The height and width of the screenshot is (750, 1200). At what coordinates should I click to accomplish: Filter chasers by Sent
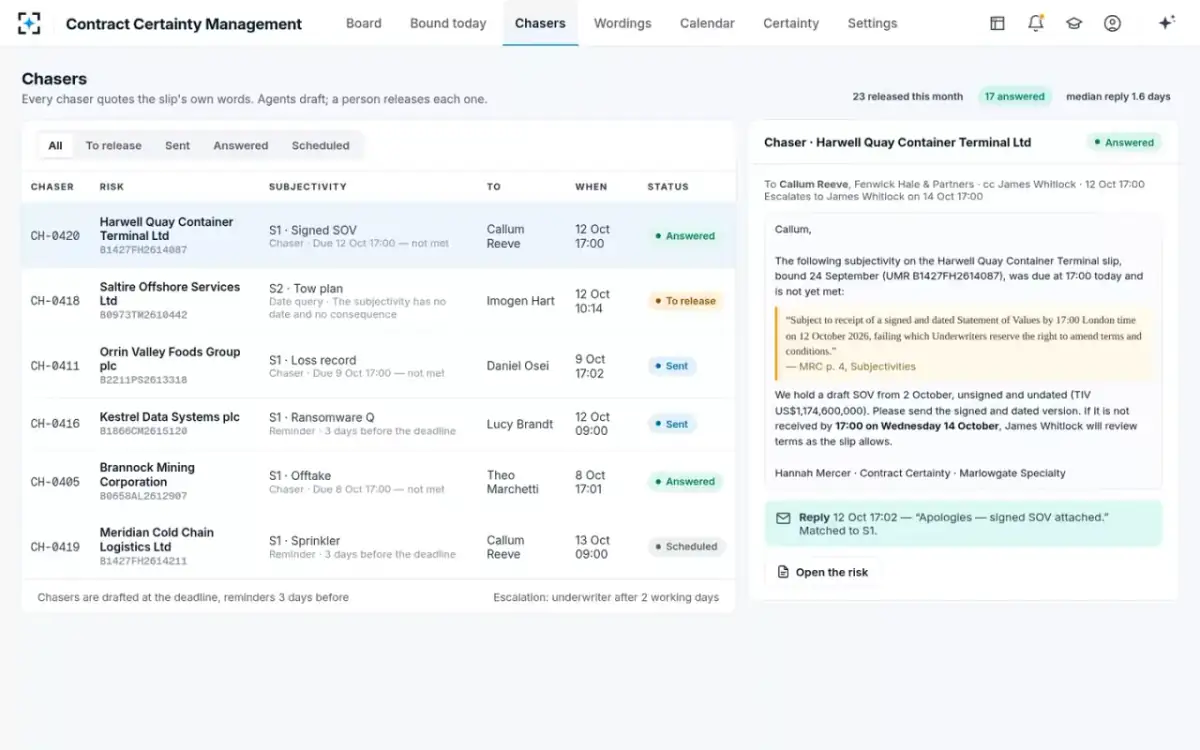pos(177,145)
